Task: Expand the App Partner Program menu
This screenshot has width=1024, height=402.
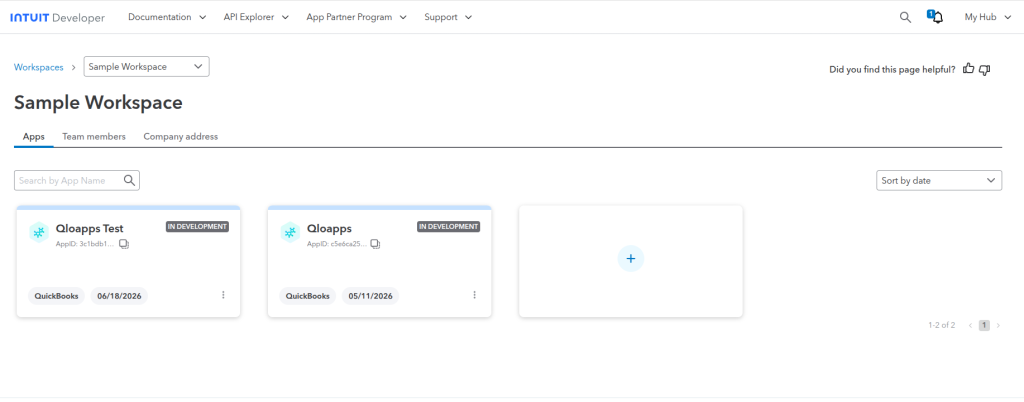Action: point(357,17)
